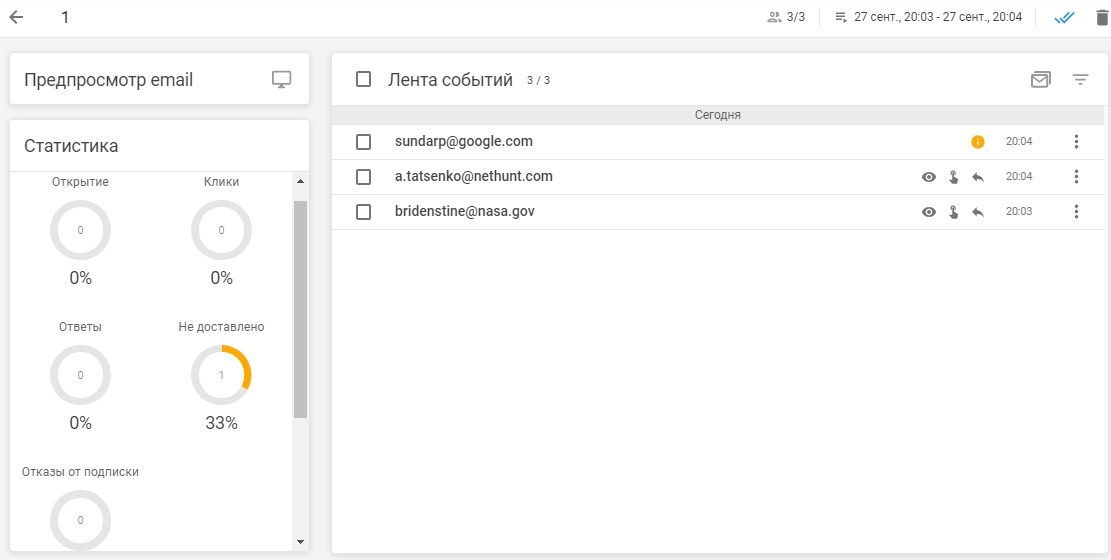This screenshot has width=1111, height=560.
Task: Click the blue double checkmark icon
Action: 1064,18
